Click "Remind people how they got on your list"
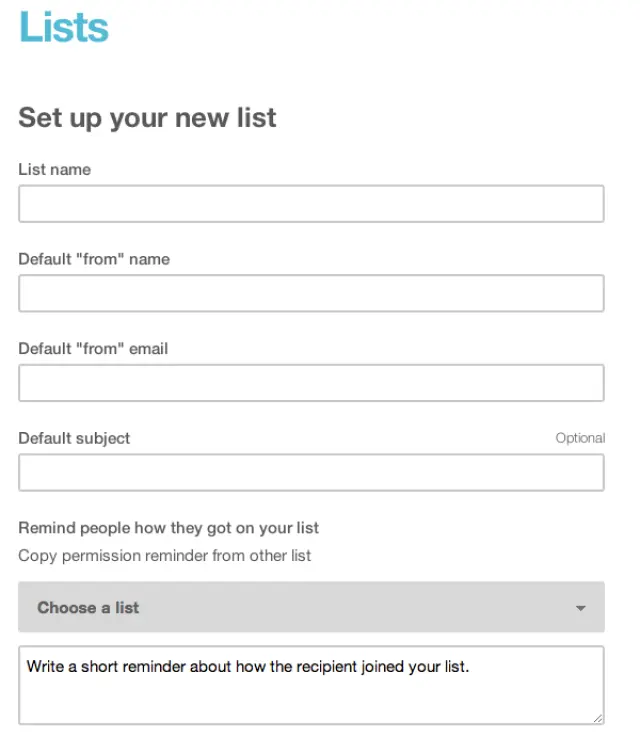Viewport: 640px width, 737px height. coord(168,527)
